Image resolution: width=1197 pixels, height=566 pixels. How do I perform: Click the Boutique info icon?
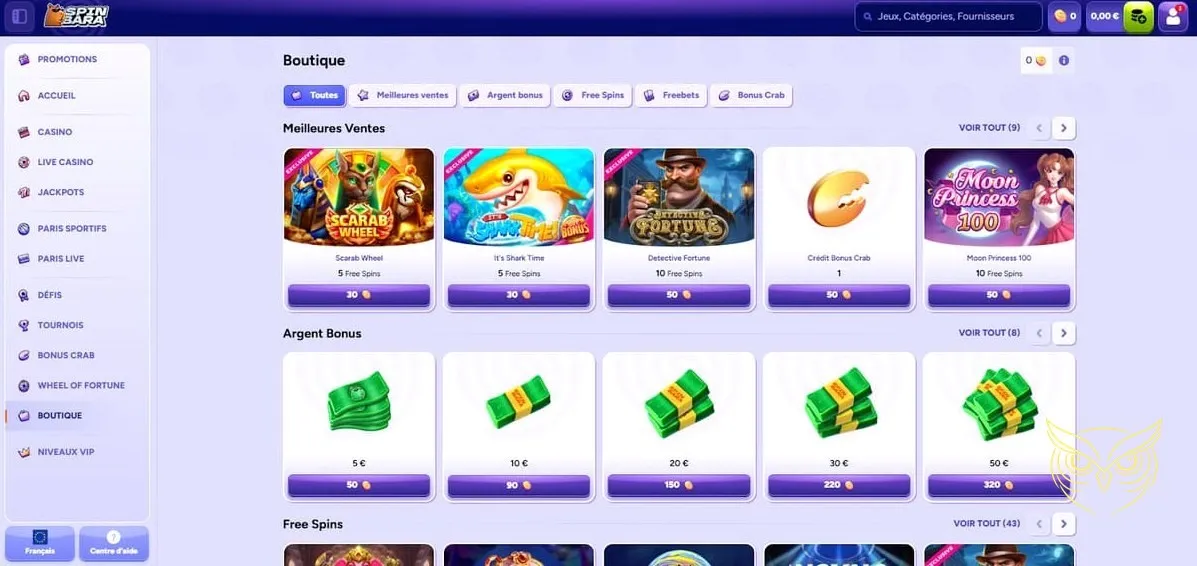1063,60
